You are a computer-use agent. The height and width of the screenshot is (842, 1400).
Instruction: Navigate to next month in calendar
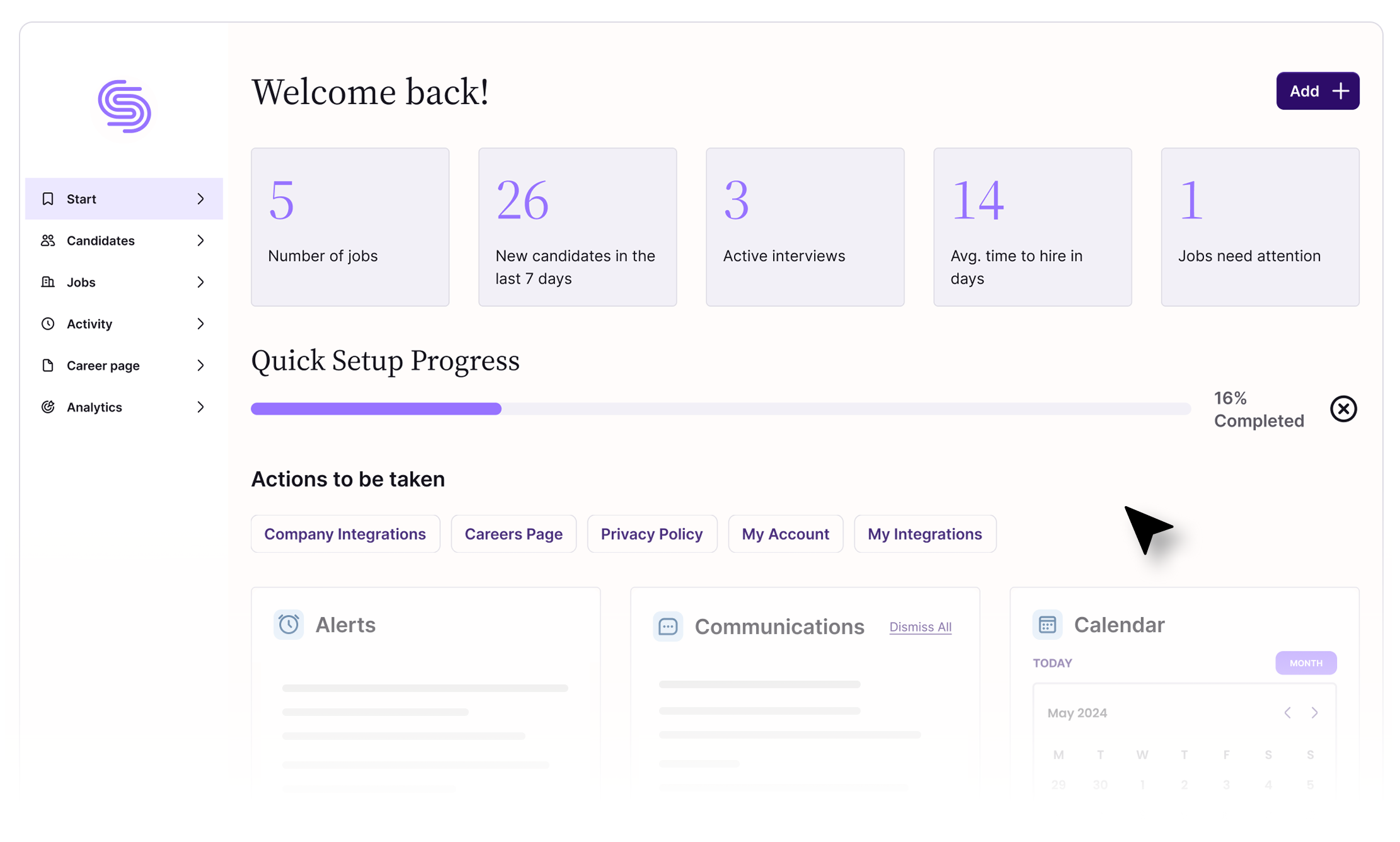pos(1315,712)
